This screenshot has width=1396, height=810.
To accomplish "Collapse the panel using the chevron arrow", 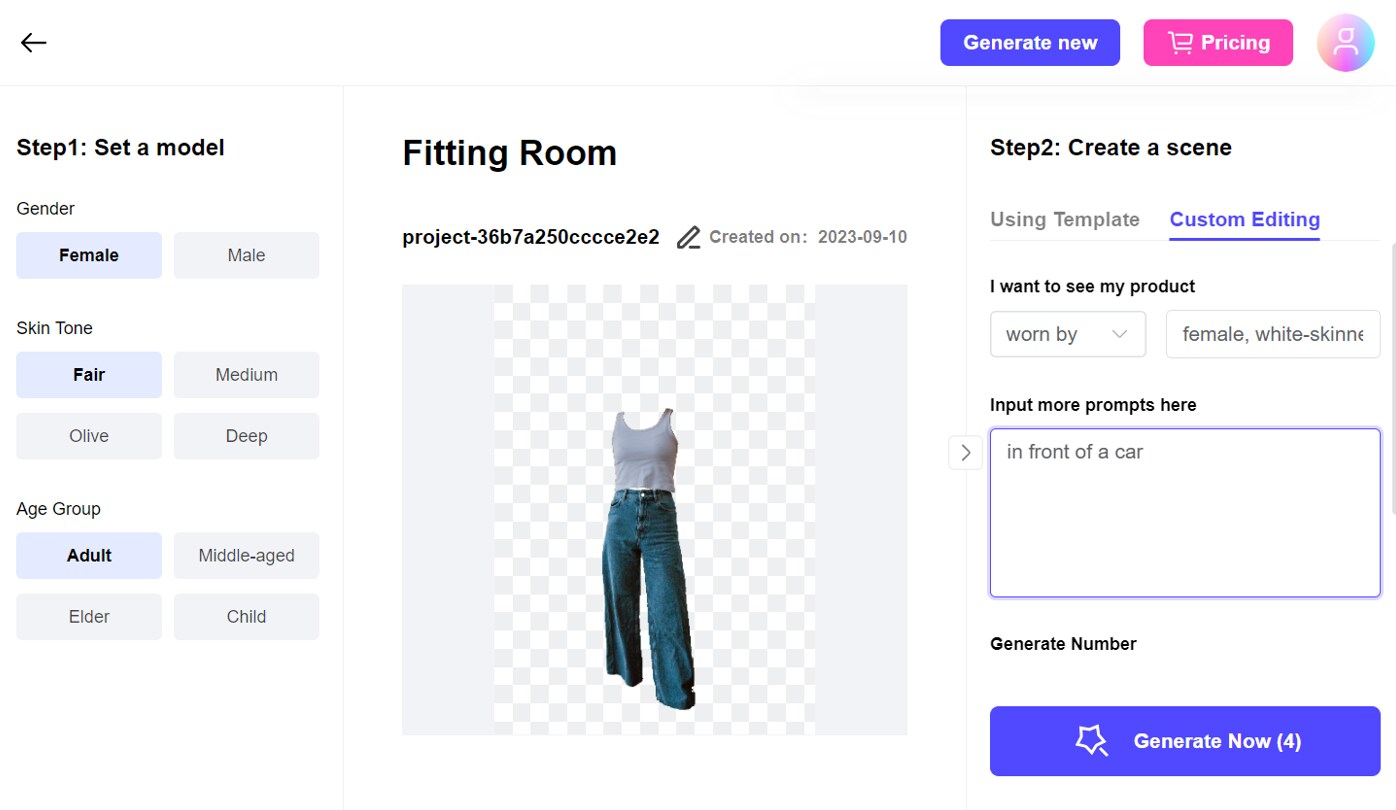I will click(965, 452).
